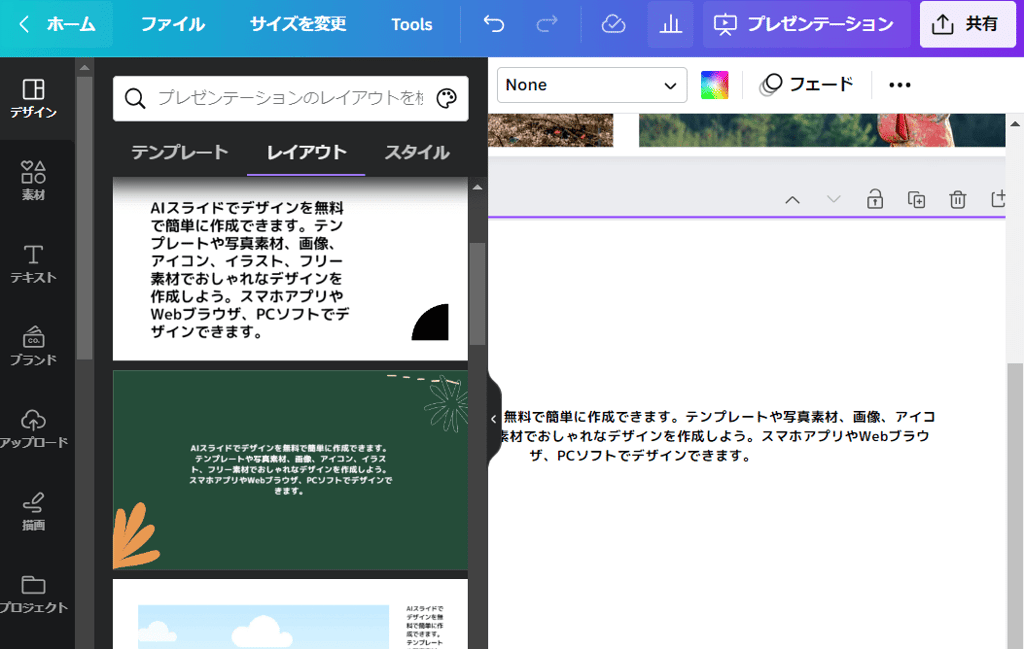Duplicate the page
The width and height of the screenshot is (1024, 649).
pos(916,199)
